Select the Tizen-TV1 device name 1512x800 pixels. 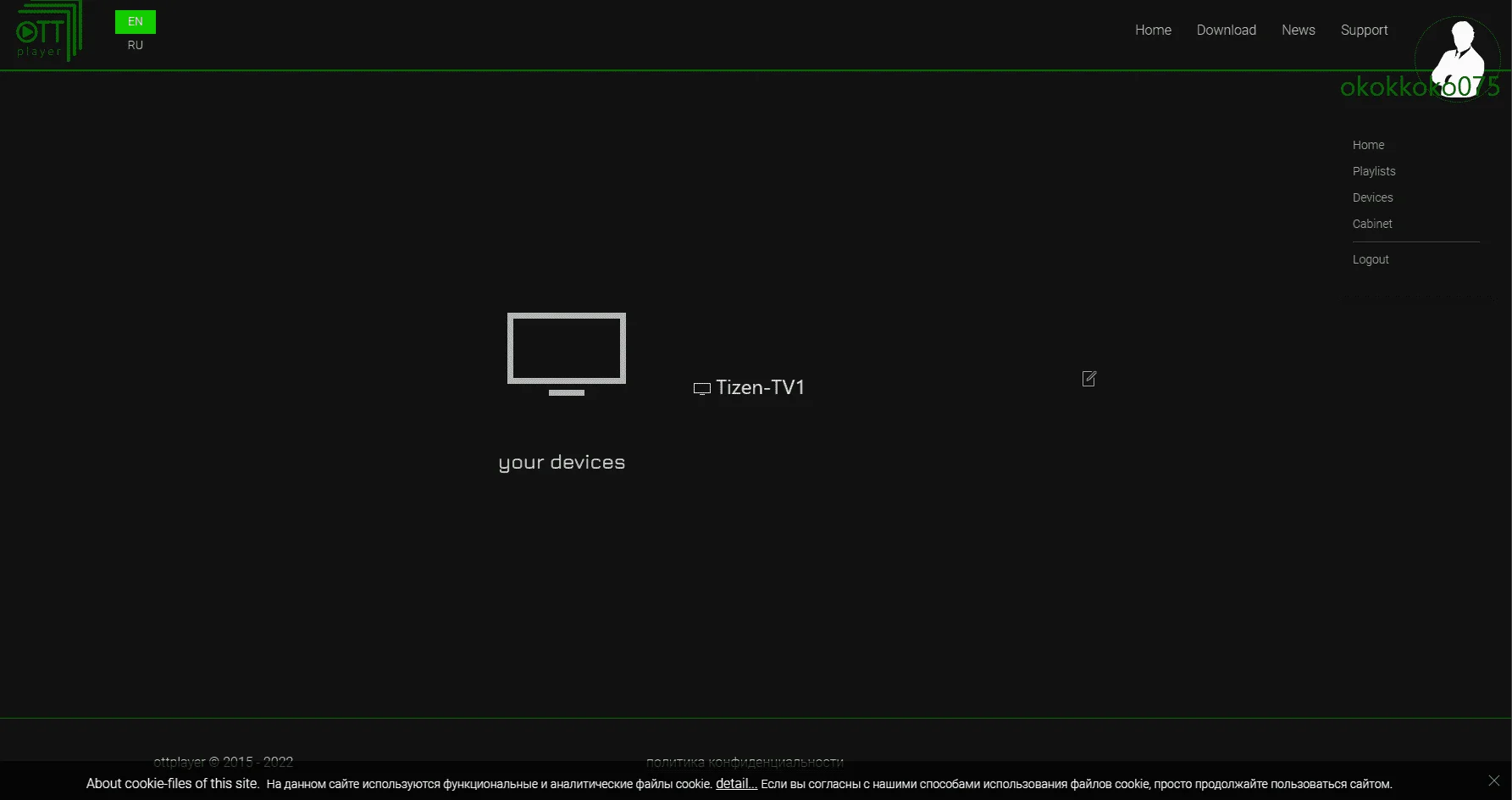click(760, 387)
